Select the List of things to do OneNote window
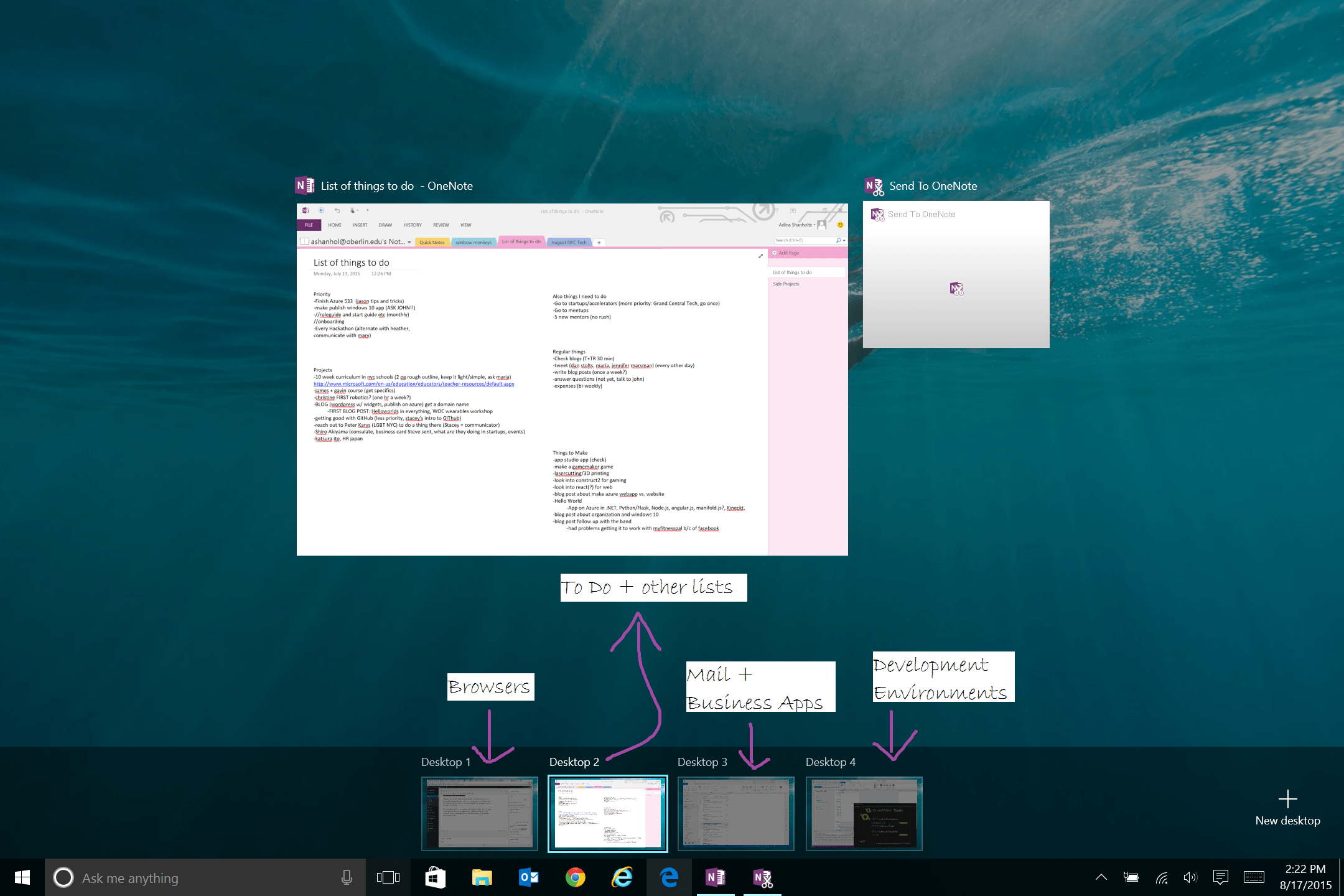Image resolution: width=1344 pixels, height=896 pixels. tap(572, 379)
